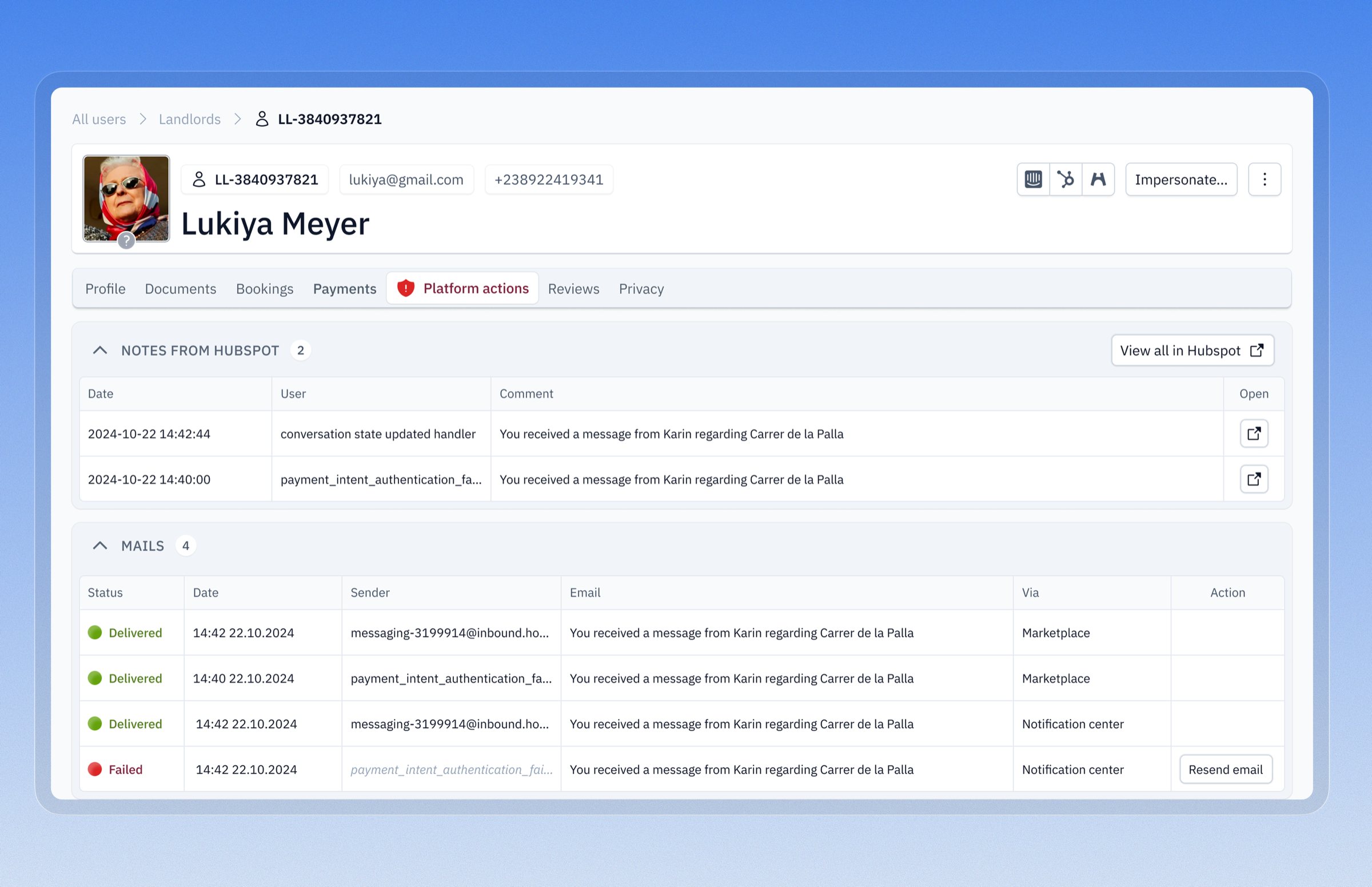Image resolution: width=1372 pixels, height=887 pixels.
Task: Click the user icon in breadcrumb
Action: pyautogui.click(x=262, y=118)
